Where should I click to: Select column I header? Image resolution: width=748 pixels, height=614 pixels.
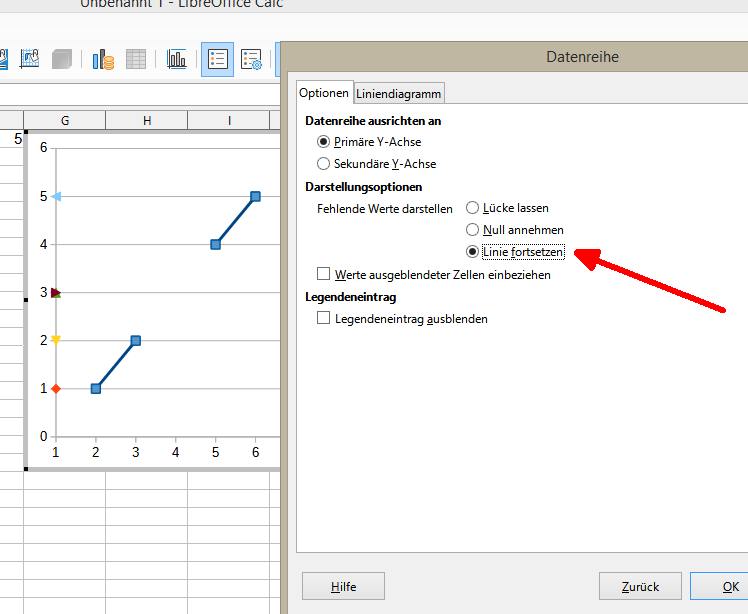229,121
